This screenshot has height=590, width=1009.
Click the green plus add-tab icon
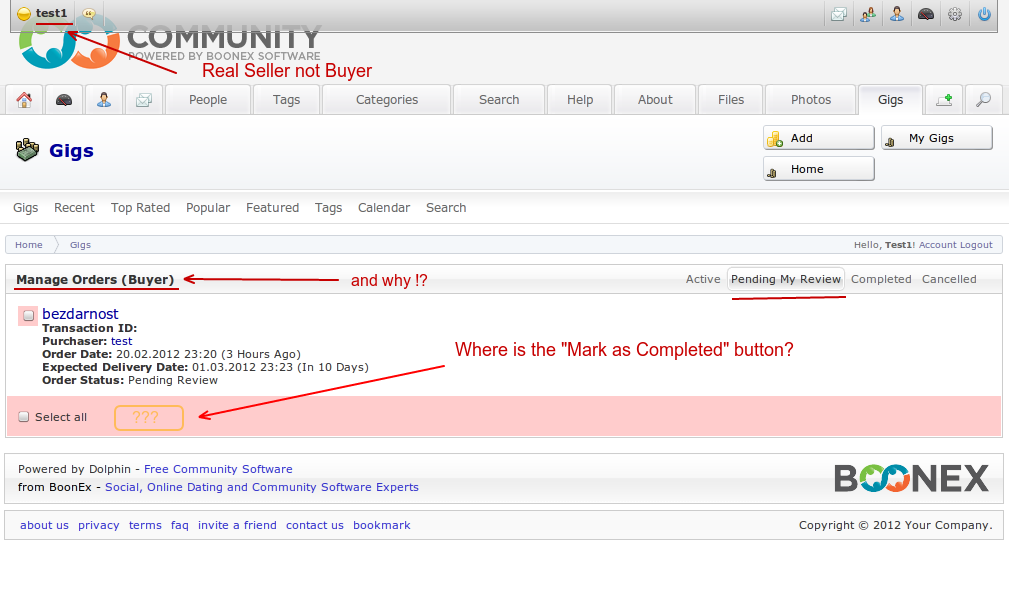(943, 100)
